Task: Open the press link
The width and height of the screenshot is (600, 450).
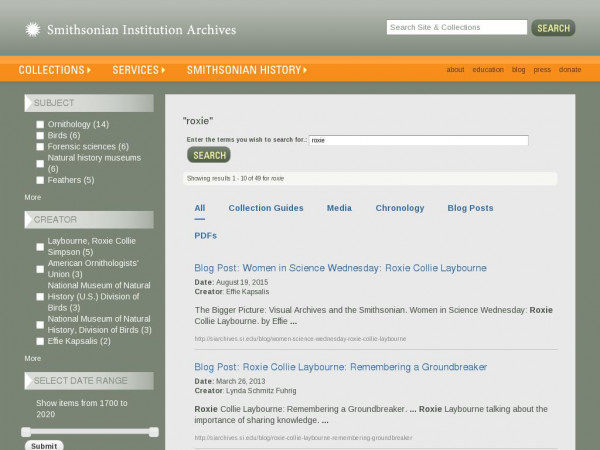Action: click(542, 70)
